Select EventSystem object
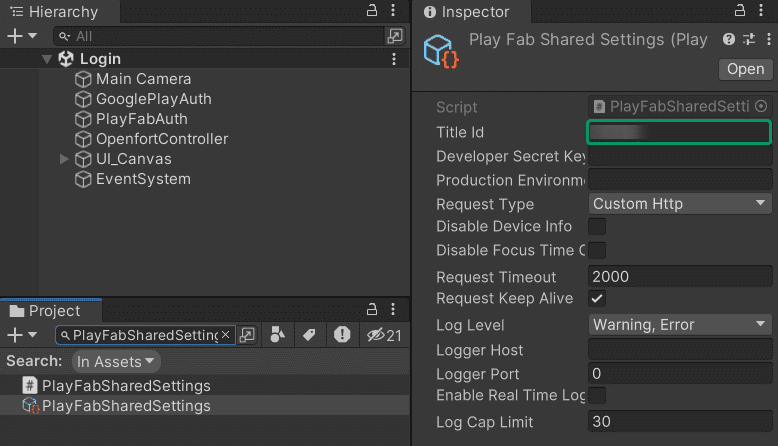The image size is (778, 446). pos(143,179)
